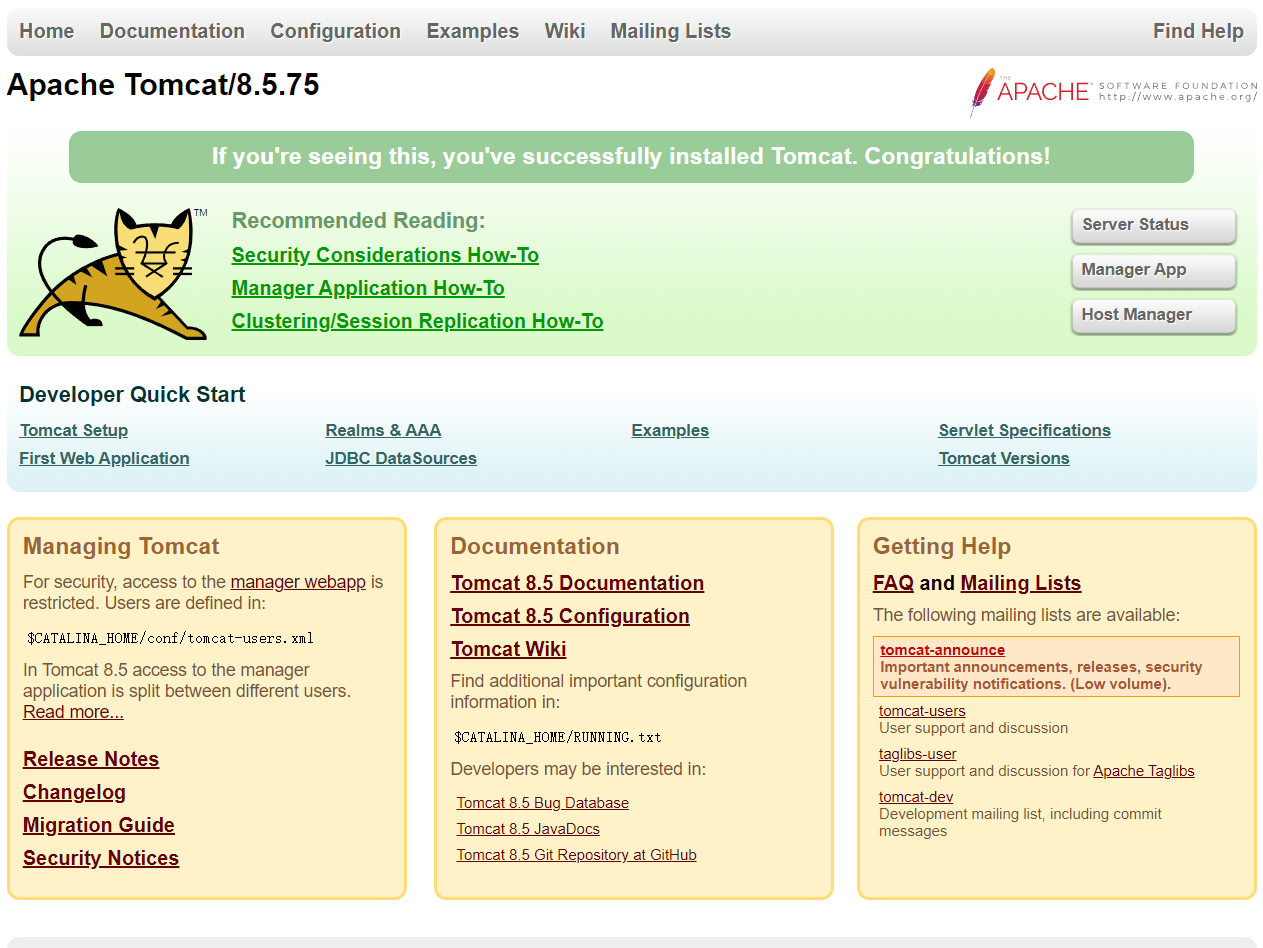This screenshot has width=1263, height=948.
Task: Open the tomcat-announce mailing list link
Action: coord(943,650)
